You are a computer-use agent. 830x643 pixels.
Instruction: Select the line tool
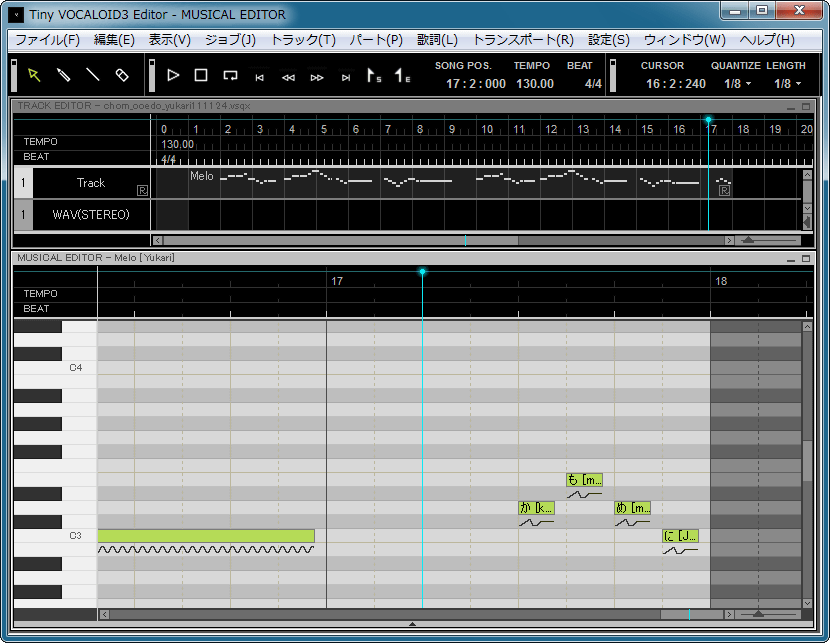pos(93,75)
